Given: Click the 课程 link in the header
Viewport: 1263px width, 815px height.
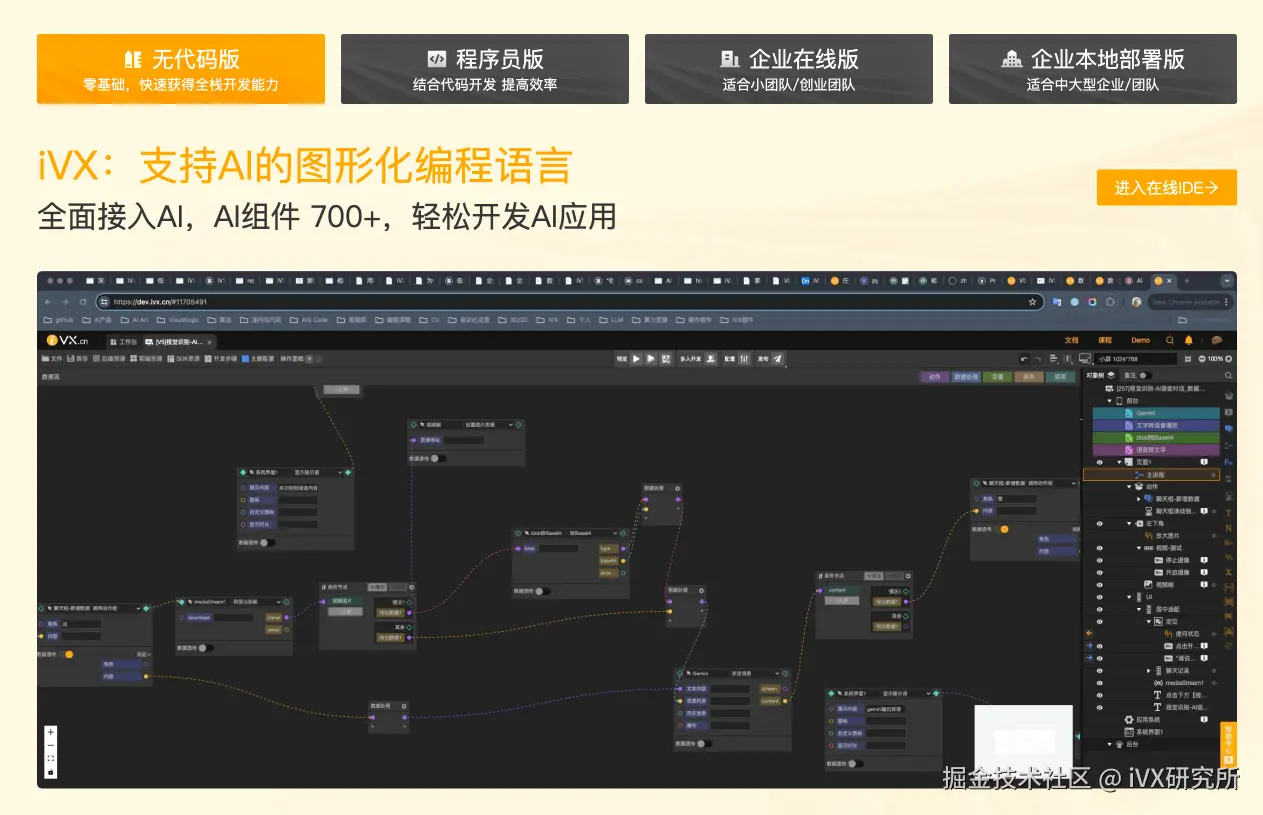Looking at the screenshot, I should [1105, 341].
